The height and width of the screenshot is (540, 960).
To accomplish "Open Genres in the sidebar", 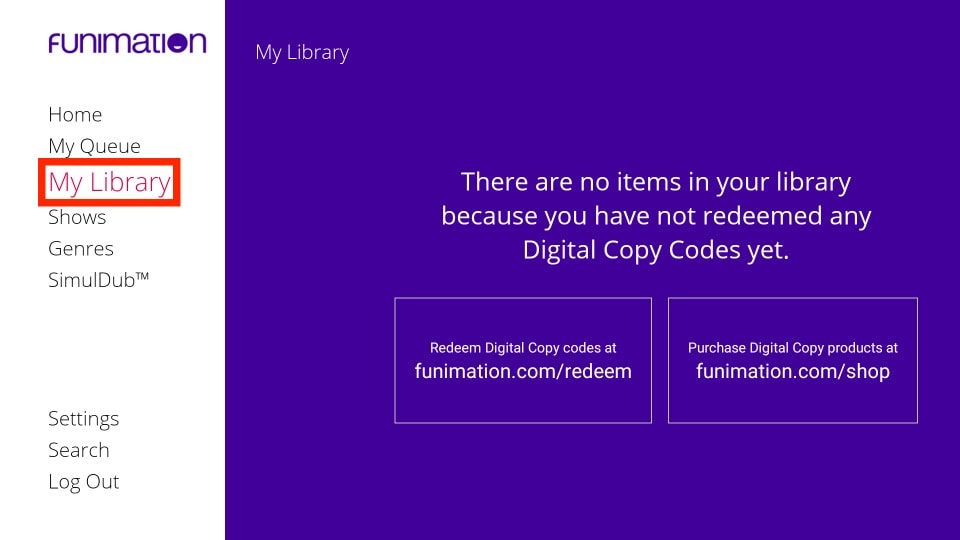I will pyautogui.click(x=81, y=249).
